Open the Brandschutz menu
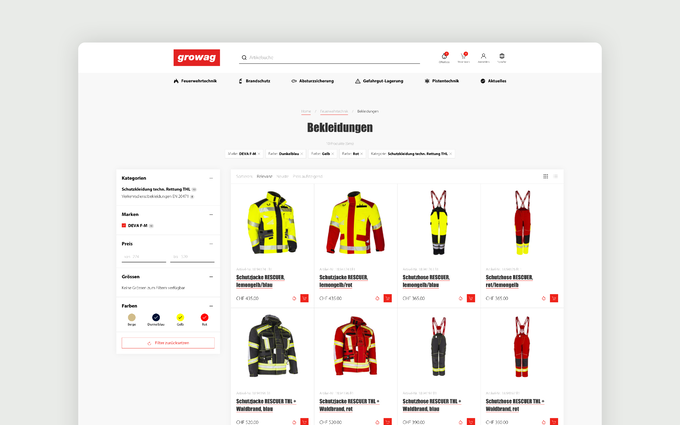Screen dimensions: 680x425 coord(254,81)
